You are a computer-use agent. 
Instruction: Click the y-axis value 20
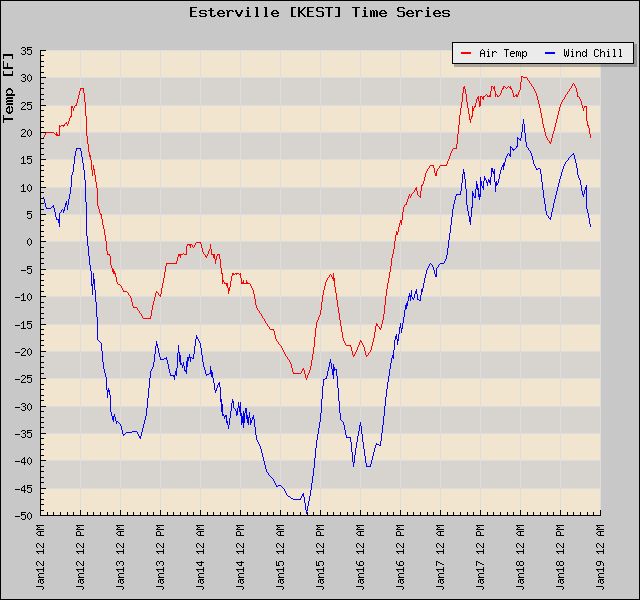tap(27, 133)
